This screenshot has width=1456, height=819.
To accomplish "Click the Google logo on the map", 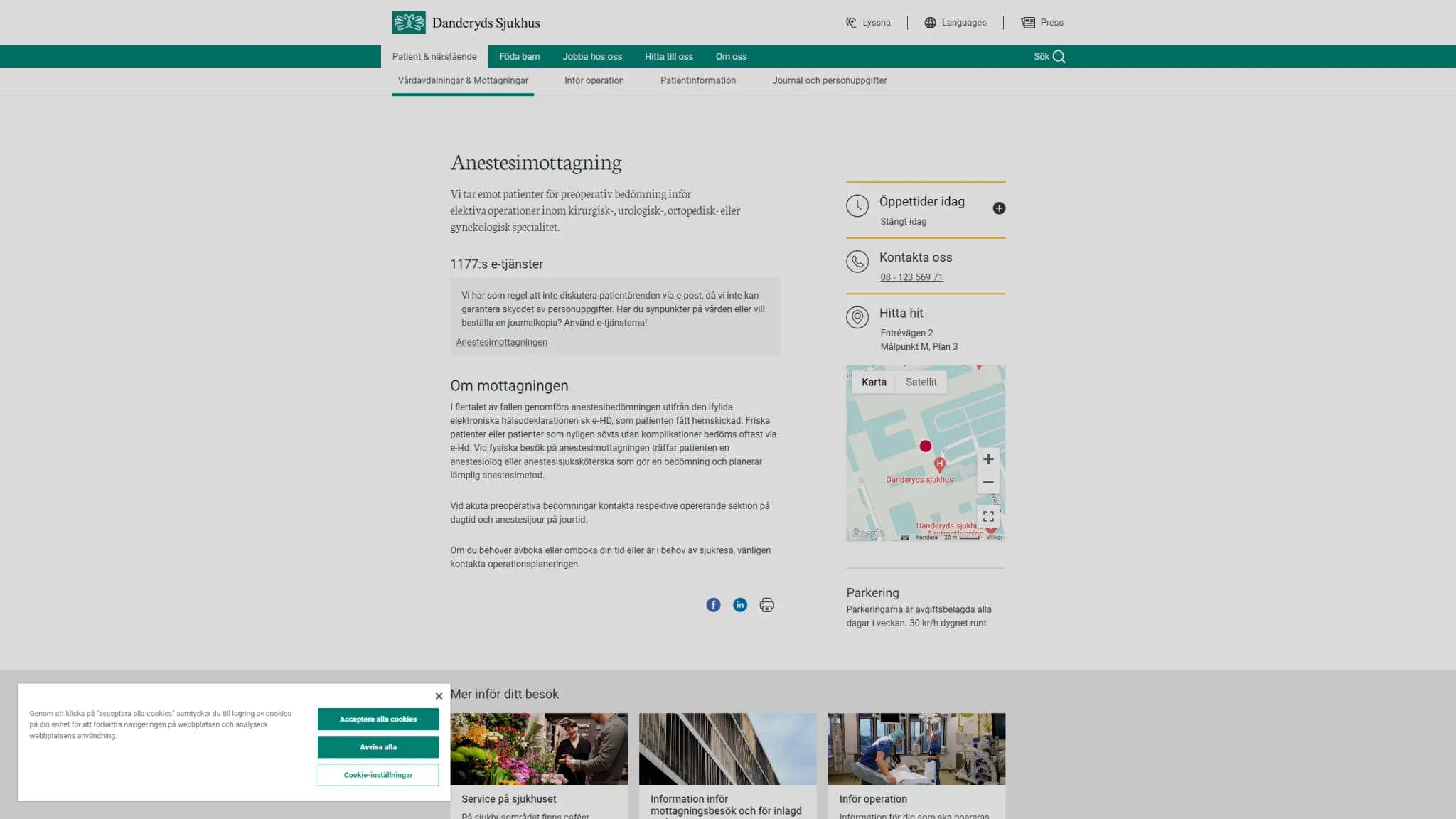I will pyautogui.click(x=867, y=534).
